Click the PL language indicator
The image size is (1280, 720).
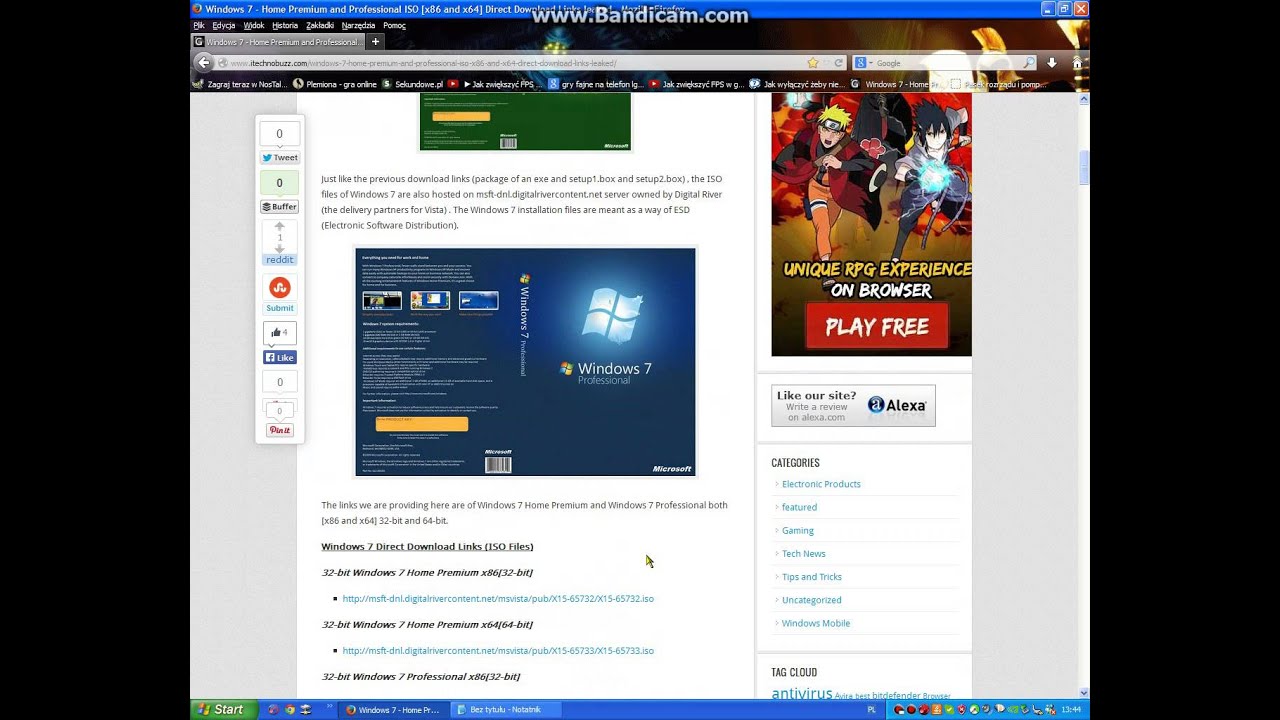coord(872,710)
